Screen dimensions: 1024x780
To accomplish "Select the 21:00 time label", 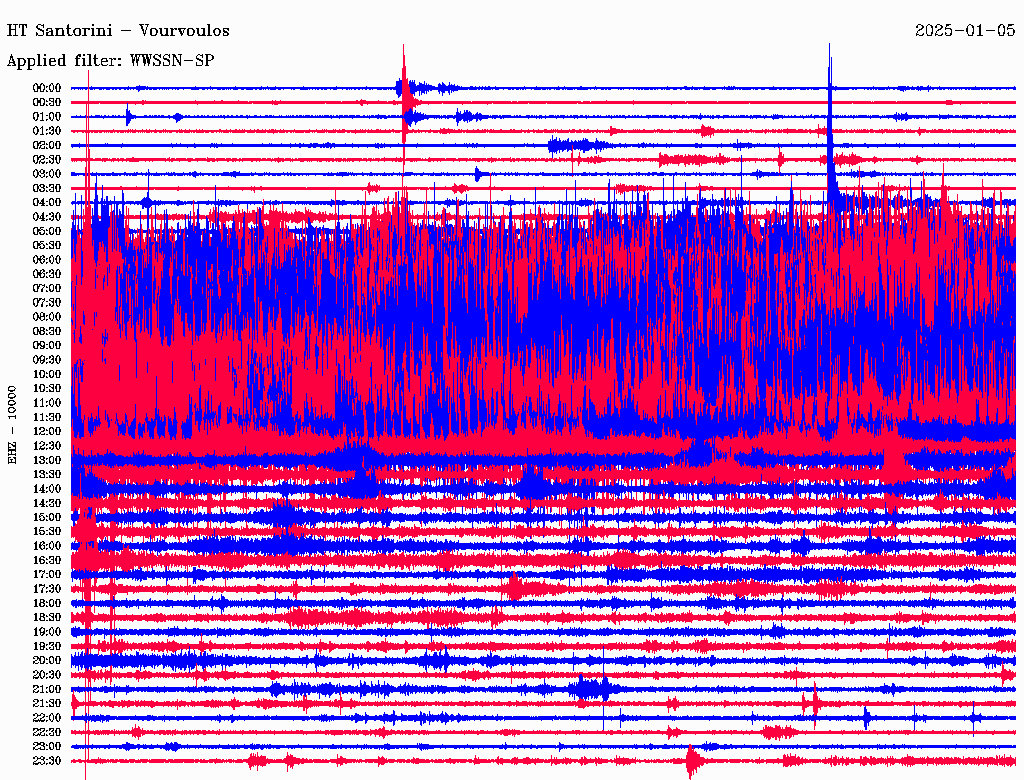I will [x=47, y=689].
